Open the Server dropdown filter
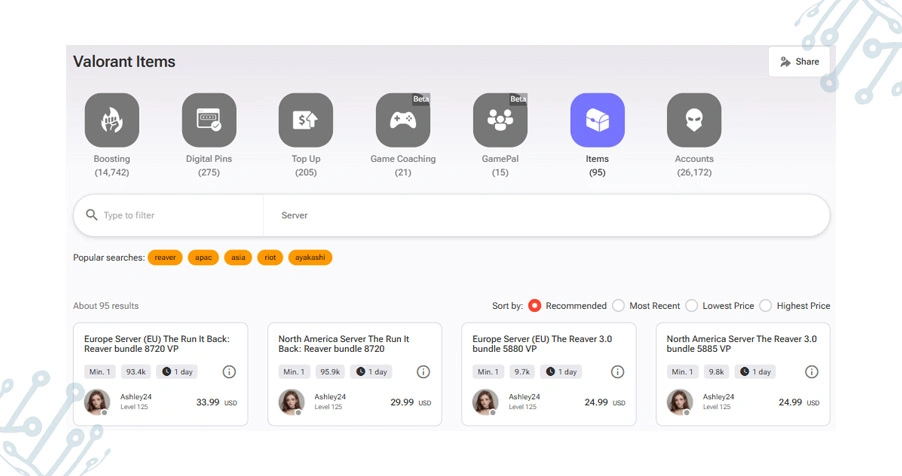Image resolution: width=902 pixels, height=476 pixels. click(545, 215)
